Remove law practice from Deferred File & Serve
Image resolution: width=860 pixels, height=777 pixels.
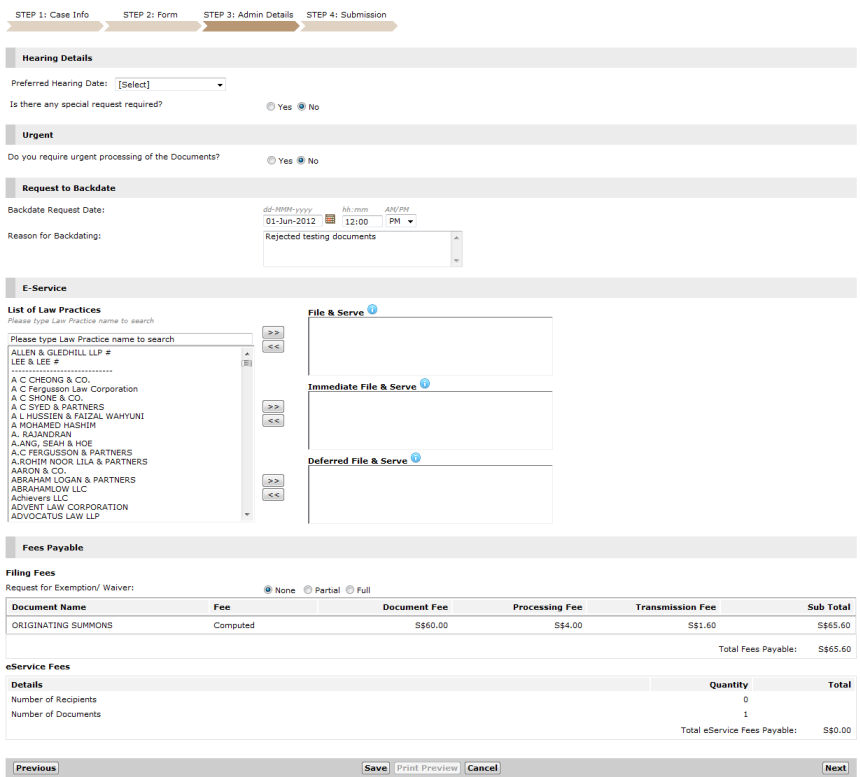tap(273, 495)
